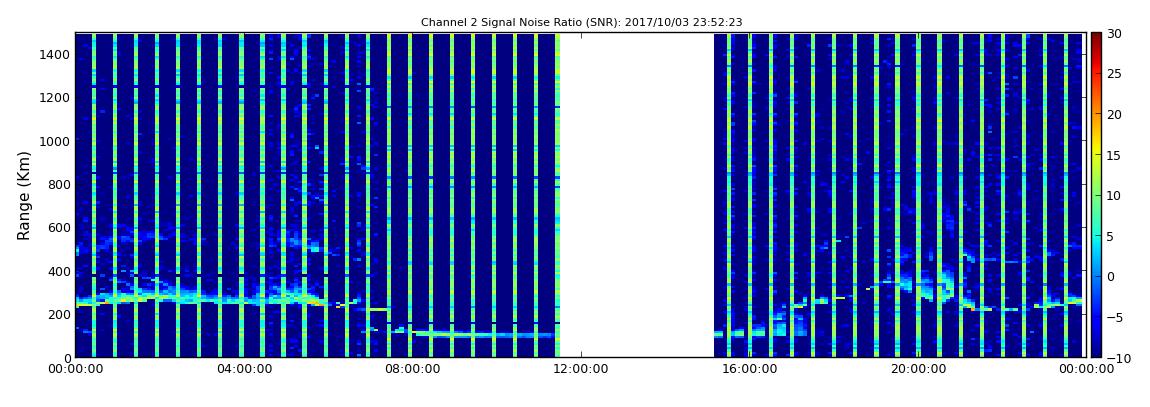Click the 400 tick label on the range axis
The image size is (1150, 407).
pyautogui.click(x=59, y=271)
